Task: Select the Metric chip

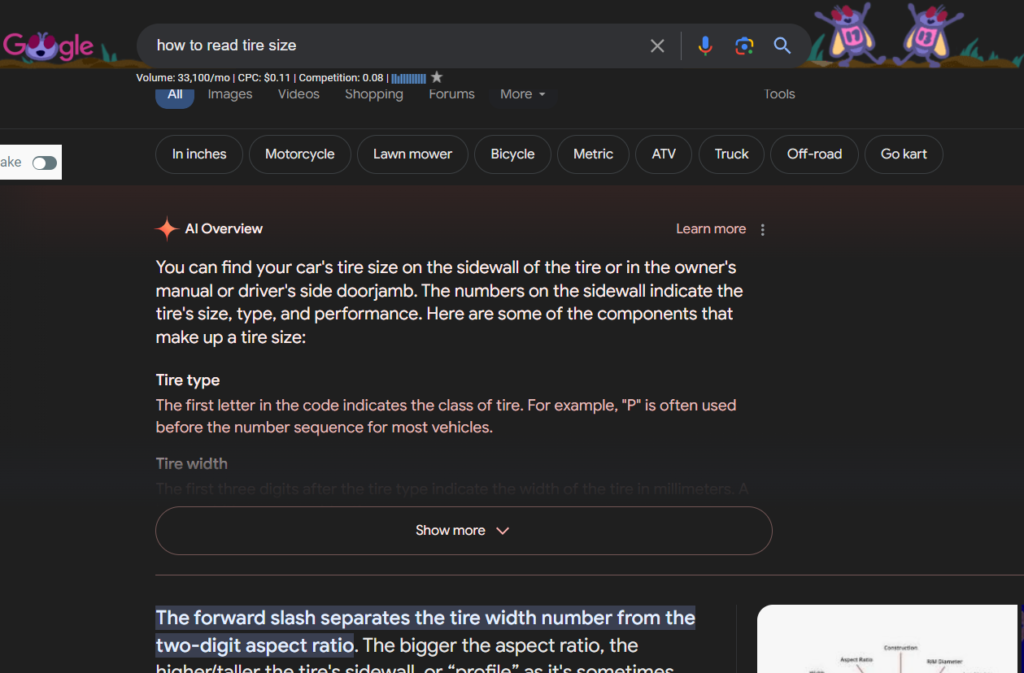Action: (593, 154)
